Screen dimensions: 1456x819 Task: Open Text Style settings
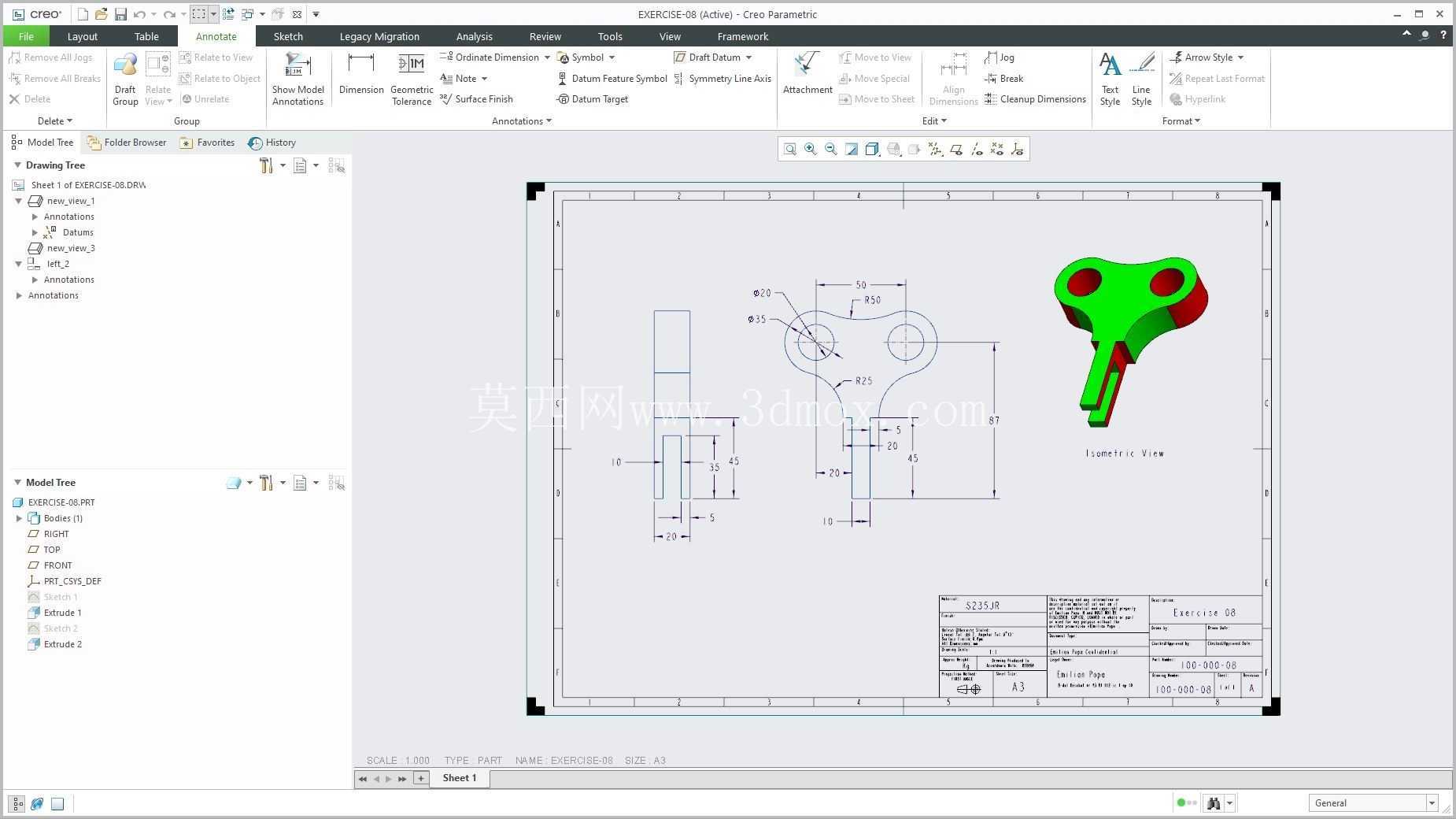(x=1110, y=79)
